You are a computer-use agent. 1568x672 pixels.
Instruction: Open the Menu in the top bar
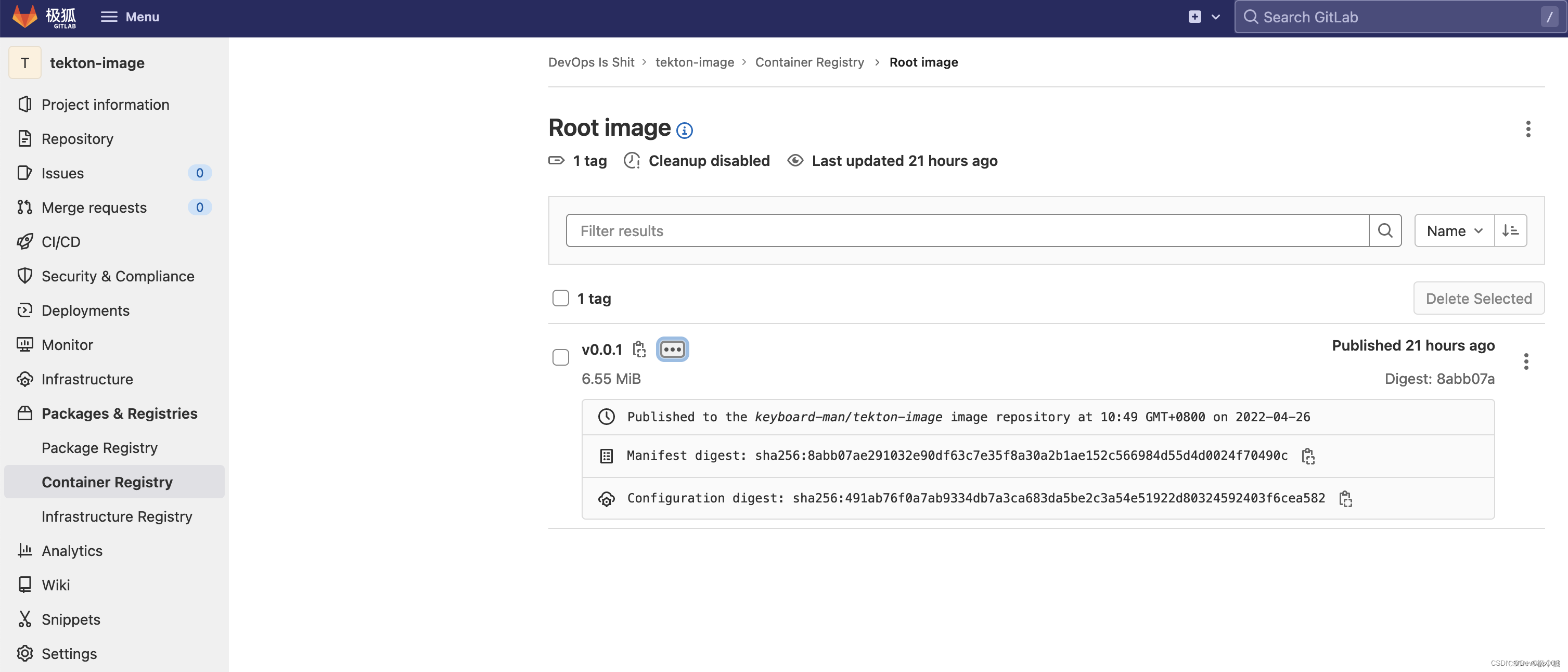[129, 17]
